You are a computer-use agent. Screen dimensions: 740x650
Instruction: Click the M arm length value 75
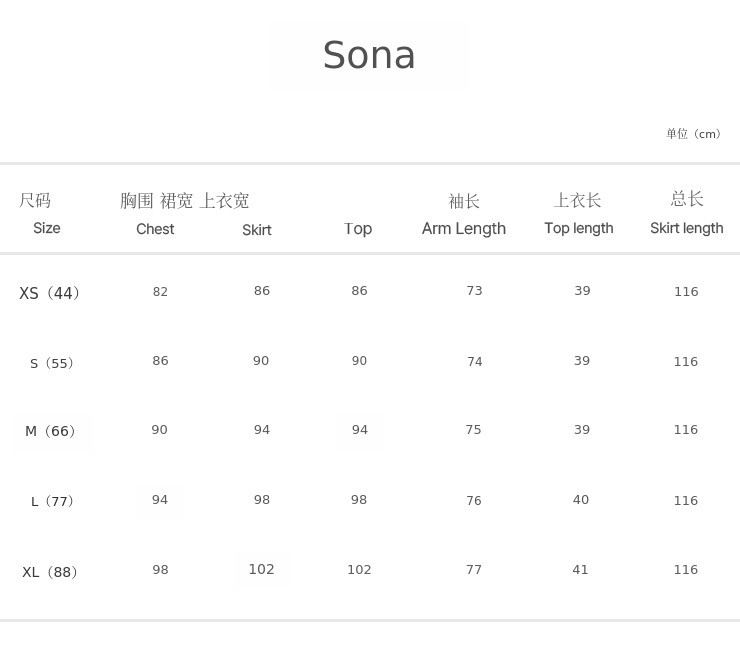tap(473, 430)
